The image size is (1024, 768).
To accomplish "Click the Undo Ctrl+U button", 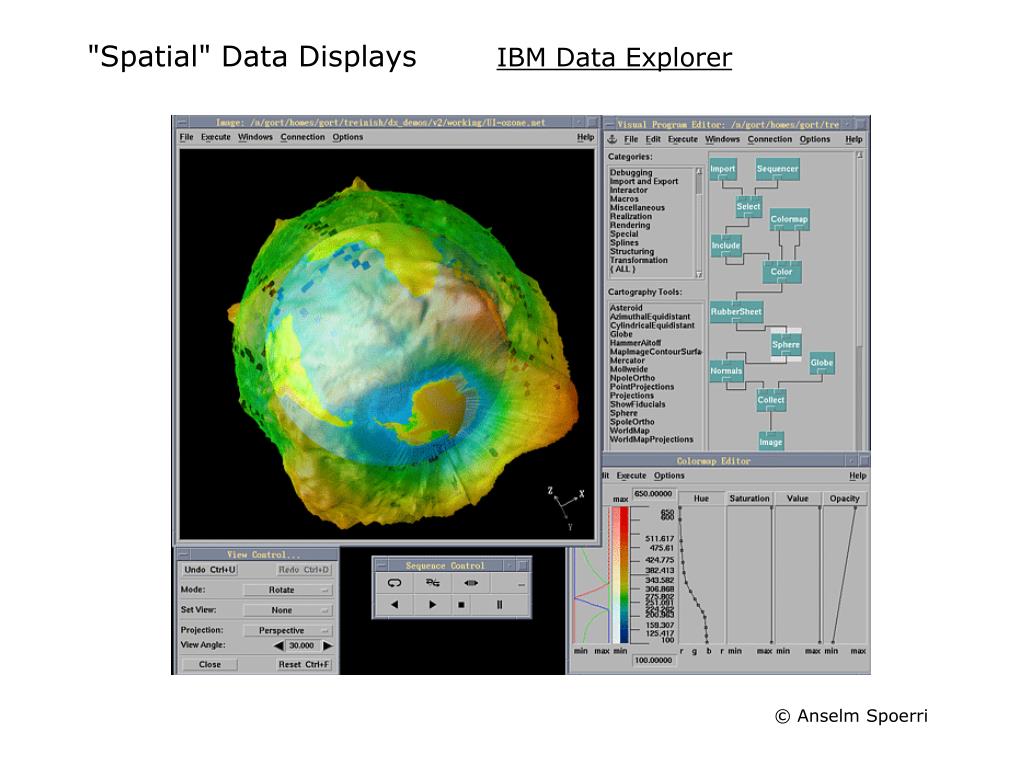I will coord(210,569).
